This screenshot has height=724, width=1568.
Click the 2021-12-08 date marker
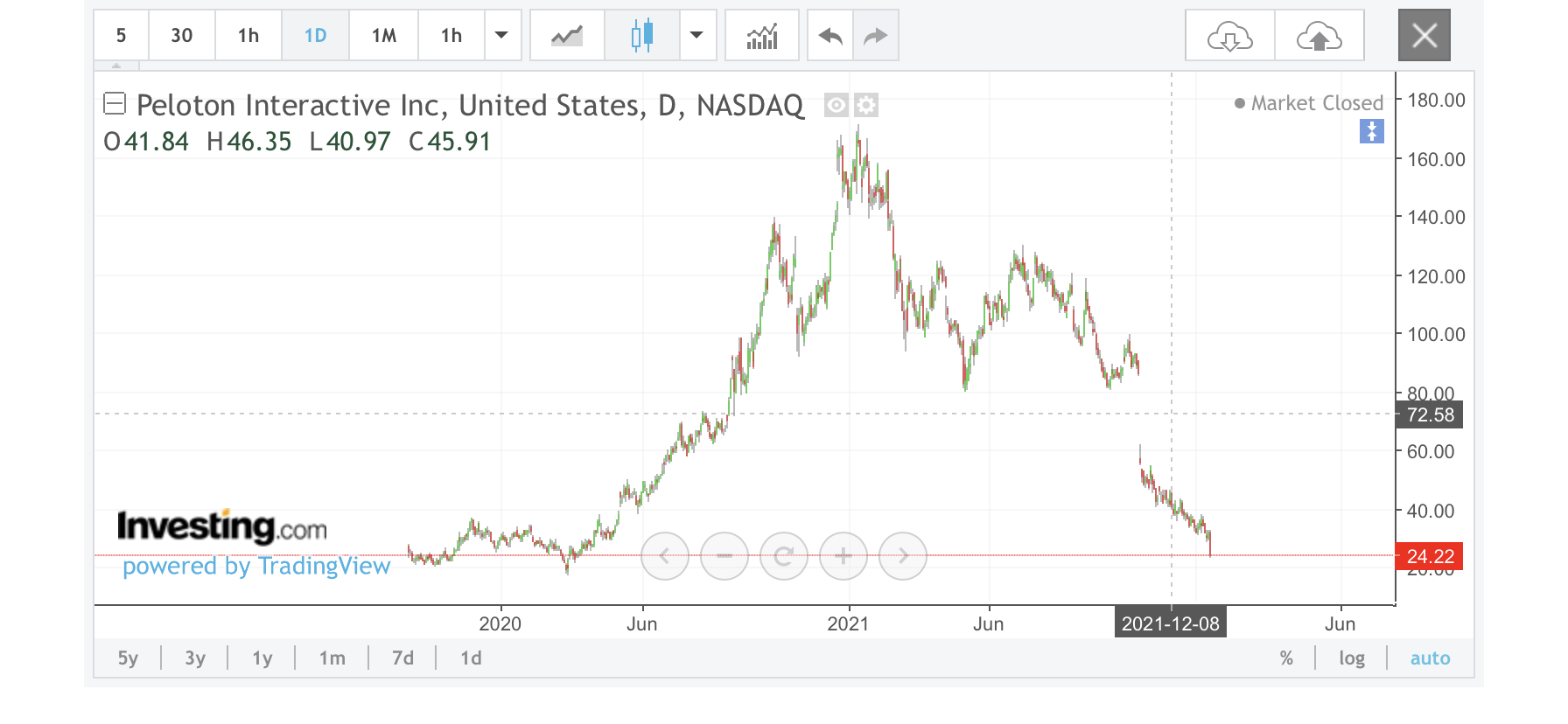point(1171,623)
